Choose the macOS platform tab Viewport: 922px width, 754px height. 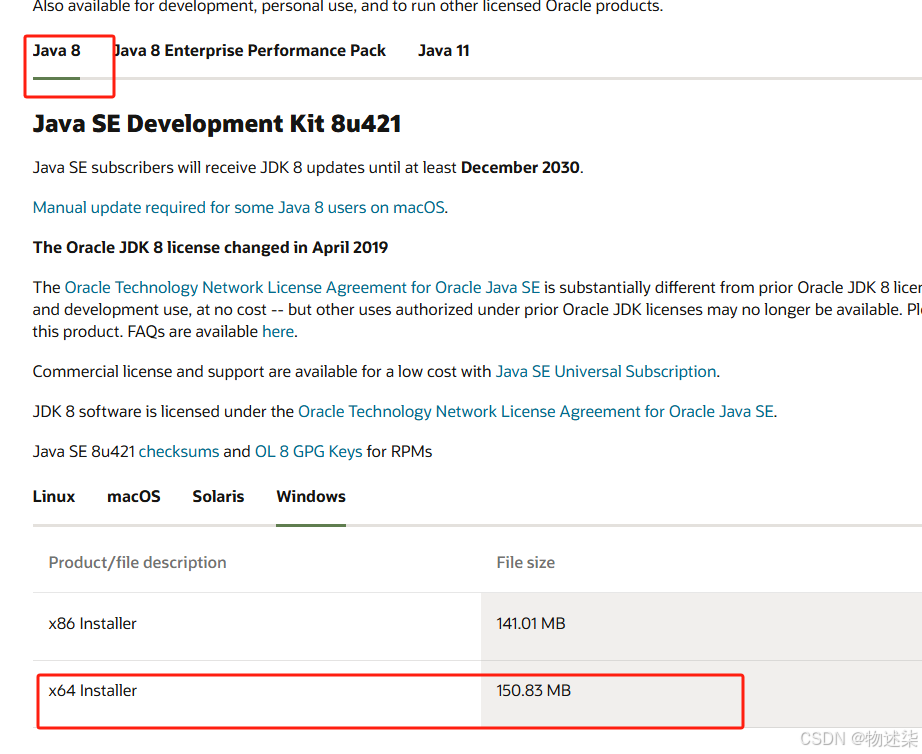point(133,497)
